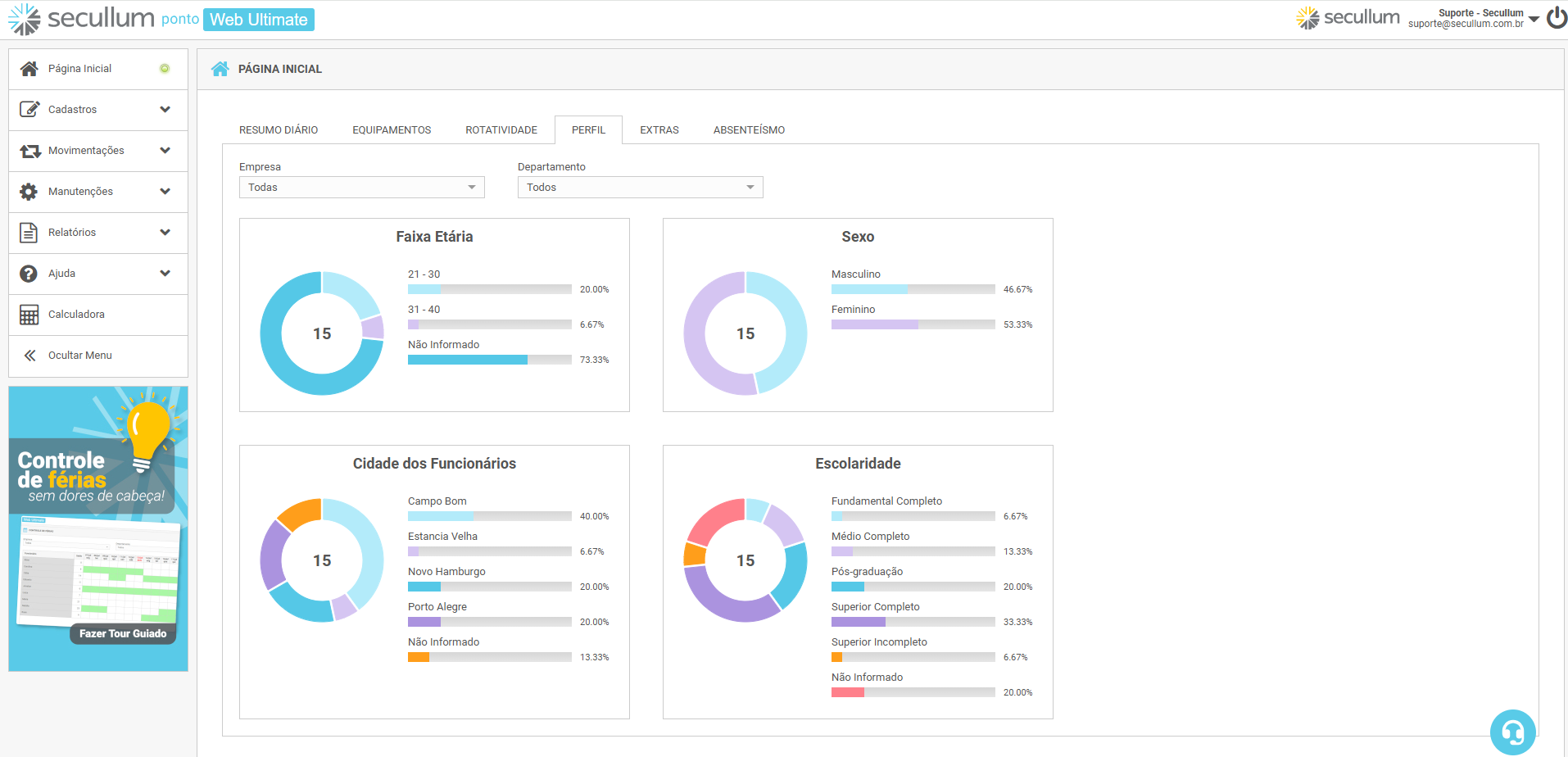Open the Resumo Diário tab

click(279, 130)
